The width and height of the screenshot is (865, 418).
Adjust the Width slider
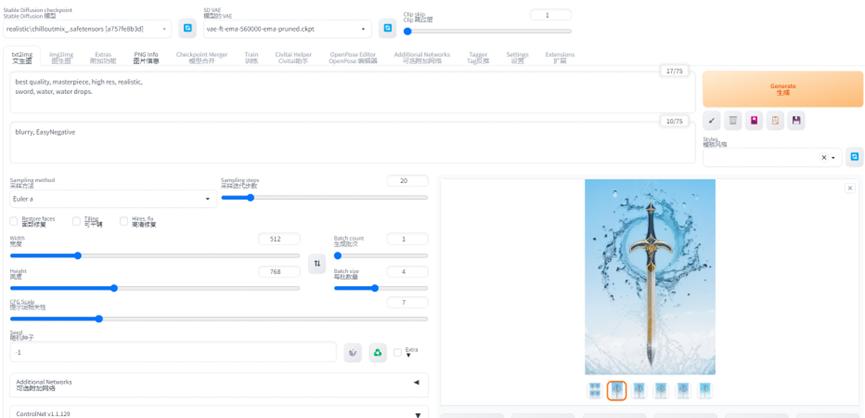[x=155, y=256]
